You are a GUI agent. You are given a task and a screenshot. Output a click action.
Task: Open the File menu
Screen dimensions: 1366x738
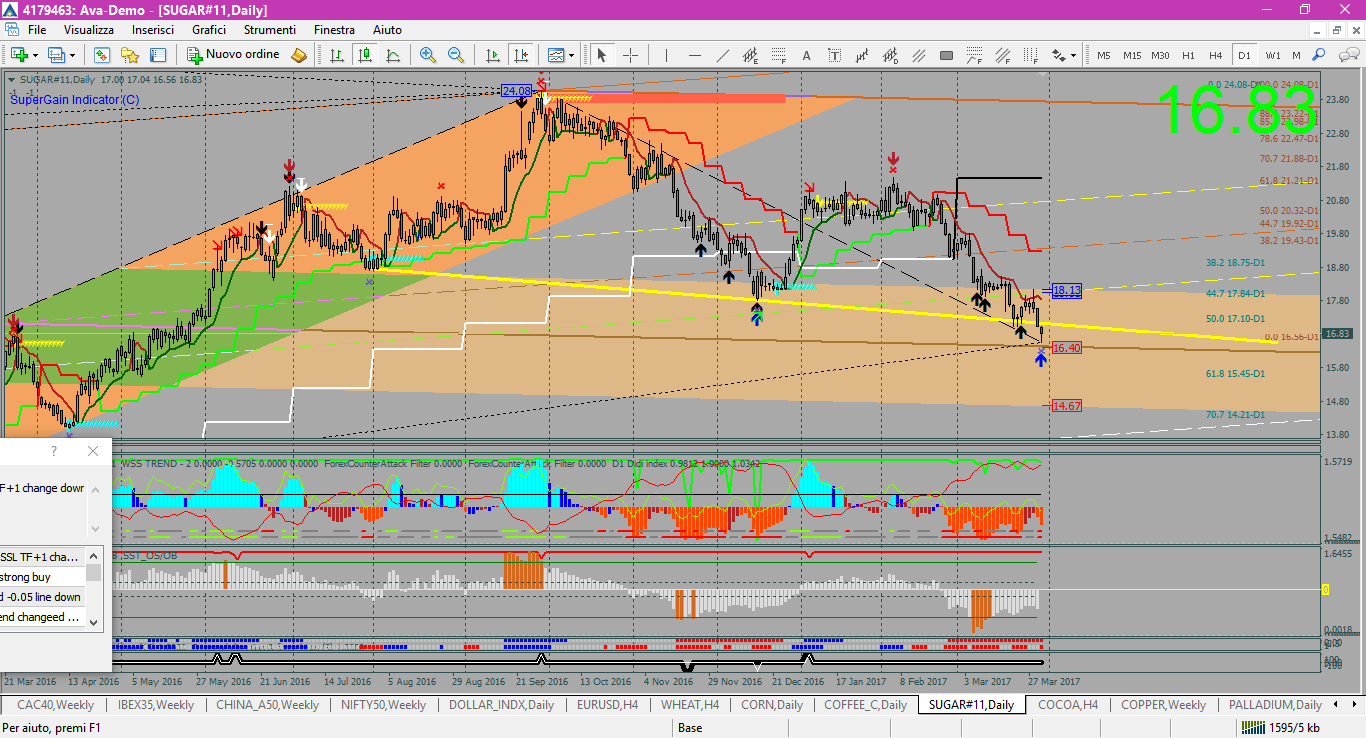[37, 30]
